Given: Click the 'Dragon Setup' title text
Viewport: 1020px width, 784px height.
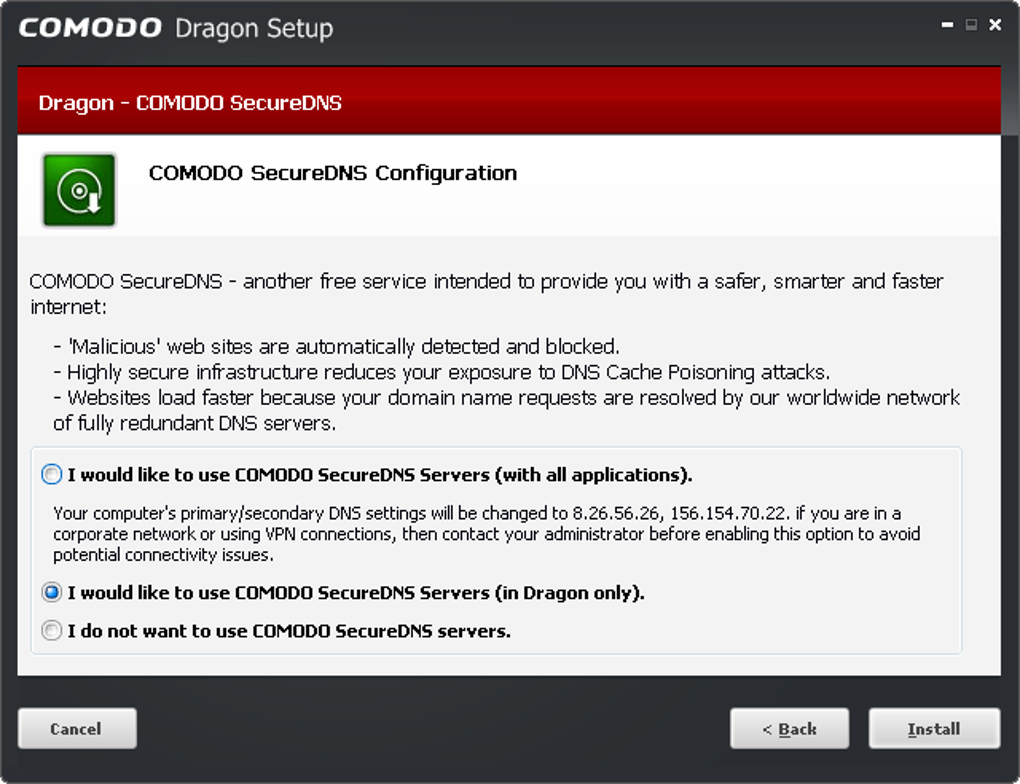Looking at the screenshot, I should (253, 29).
